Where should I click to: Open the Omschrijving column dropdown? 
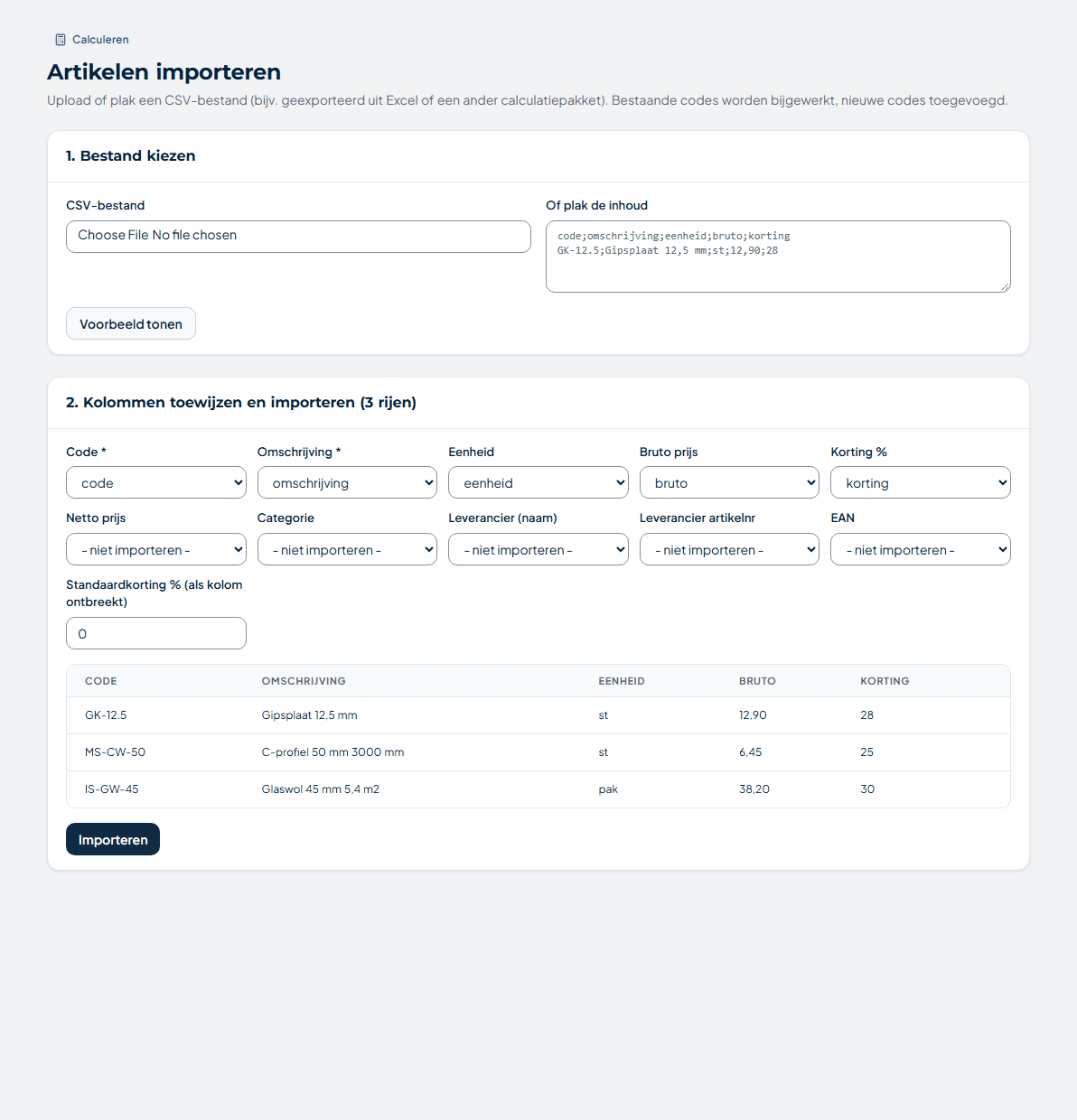pyautogui.click(x=347, y=482)
